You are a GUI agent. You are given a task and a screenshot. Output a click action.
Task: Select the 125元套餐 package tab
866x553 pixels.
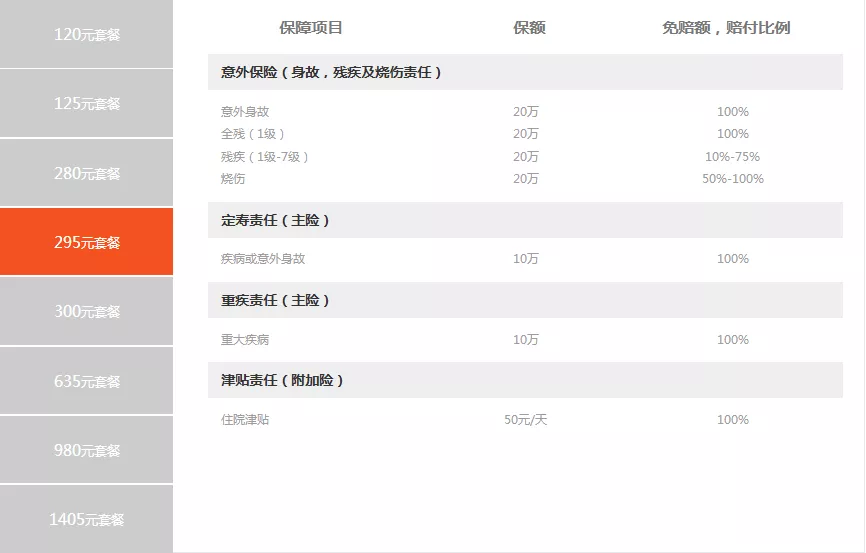[86, 103]
